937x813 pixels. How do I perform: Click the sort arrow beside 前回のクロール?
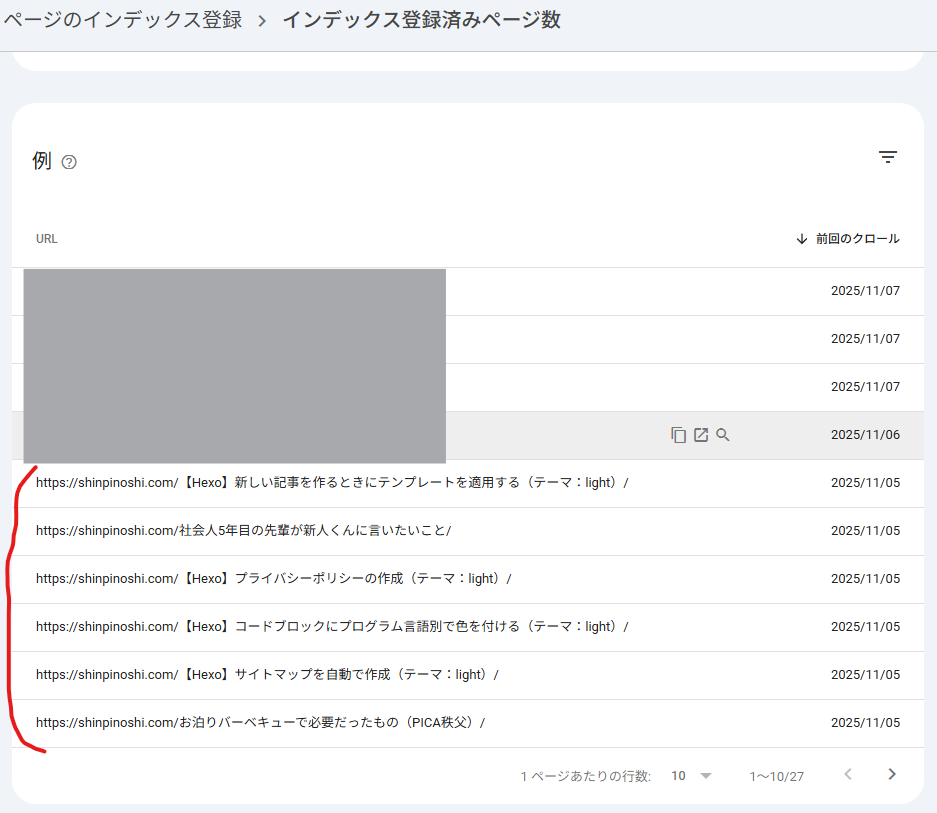click(801, 238)
